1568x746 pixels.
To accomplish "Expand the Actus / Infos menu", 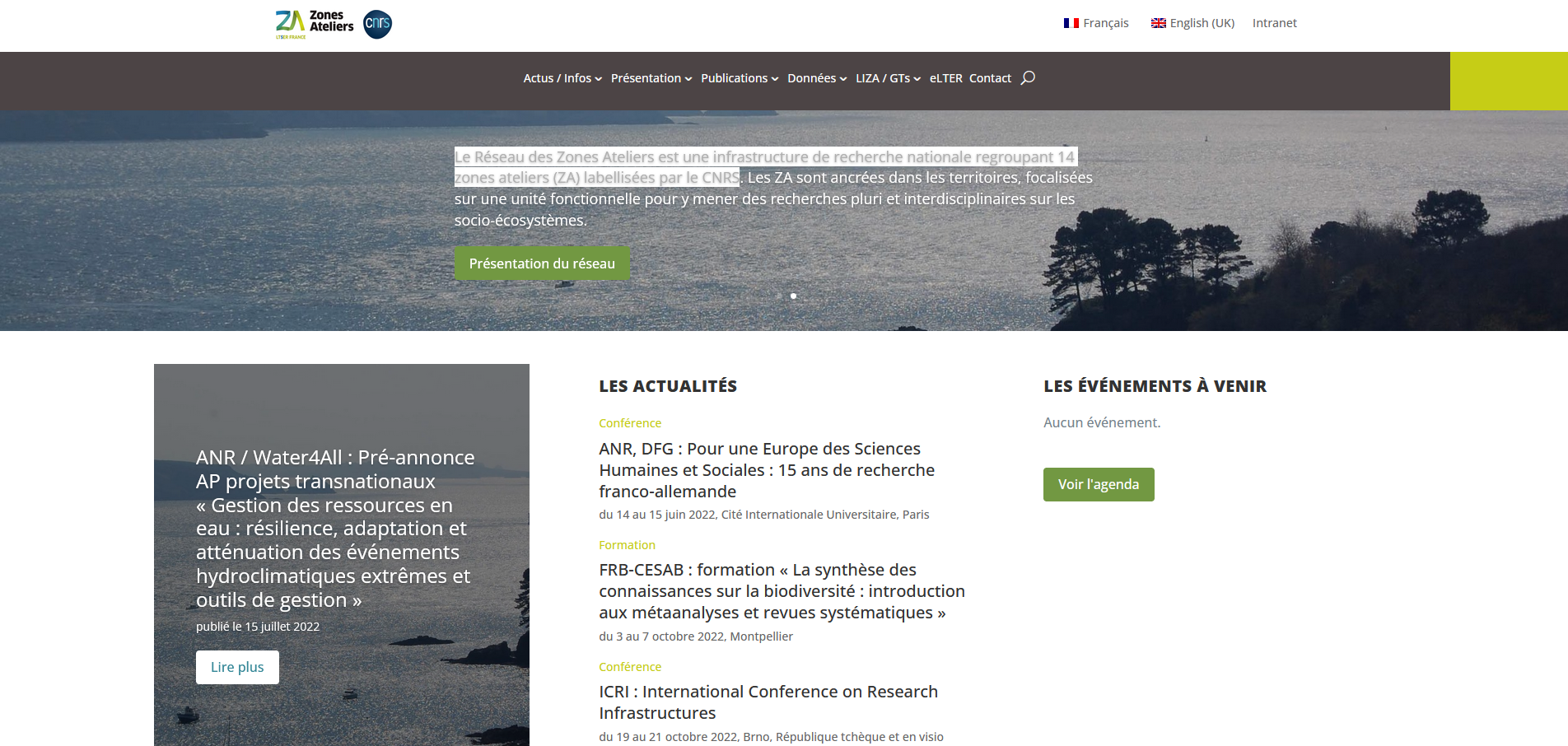I will (x=562, y=78).
